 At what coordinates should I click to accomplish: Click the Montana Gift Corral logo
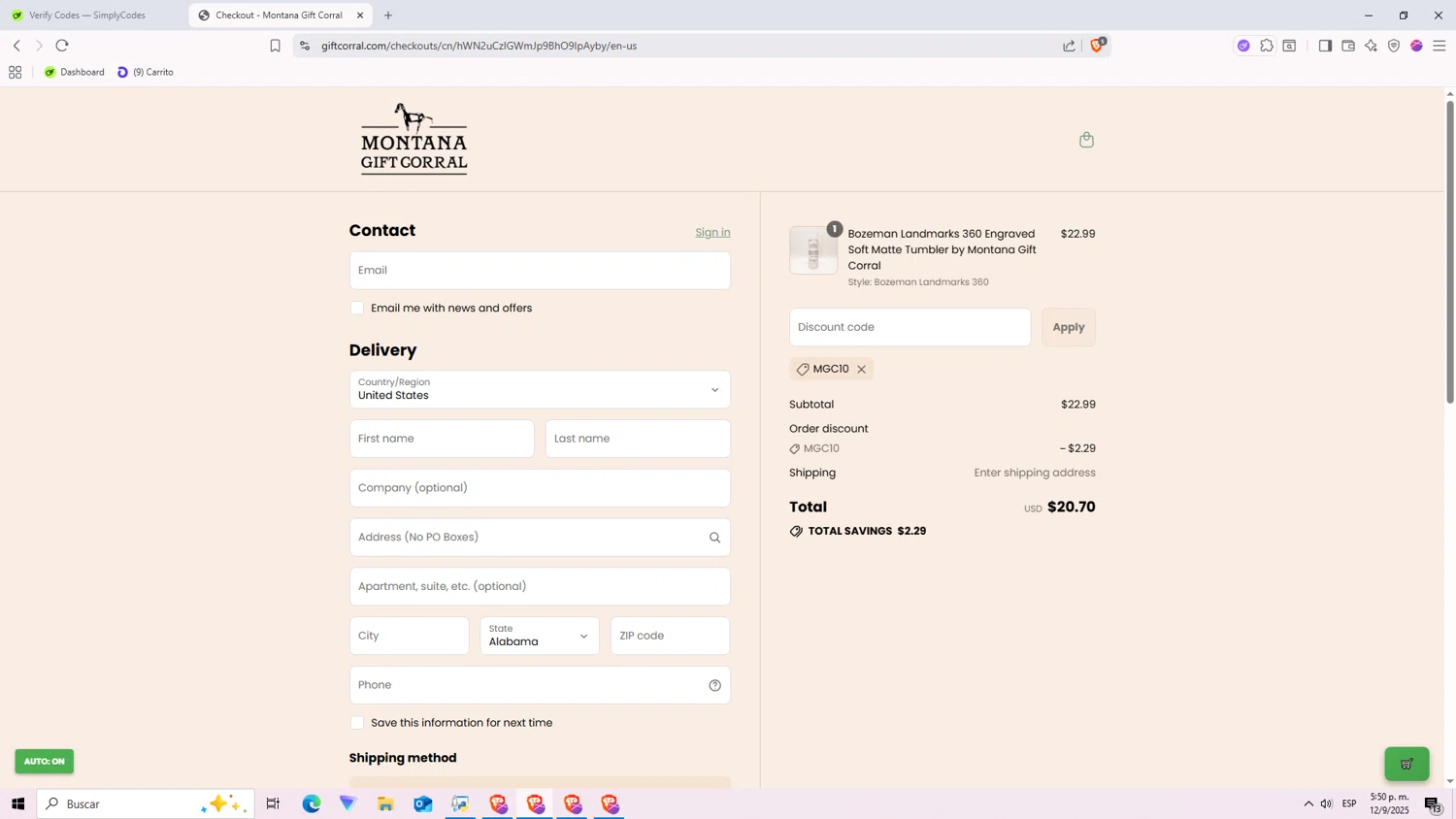414,139
